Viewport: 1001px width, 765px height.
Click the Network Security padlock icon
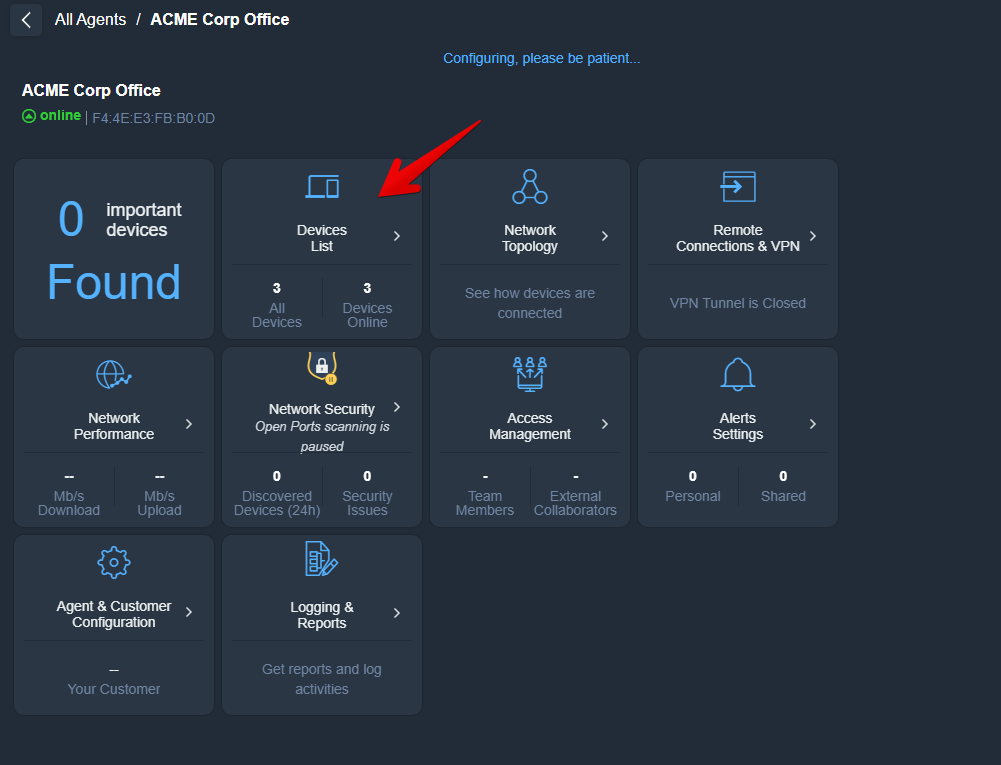322,368
